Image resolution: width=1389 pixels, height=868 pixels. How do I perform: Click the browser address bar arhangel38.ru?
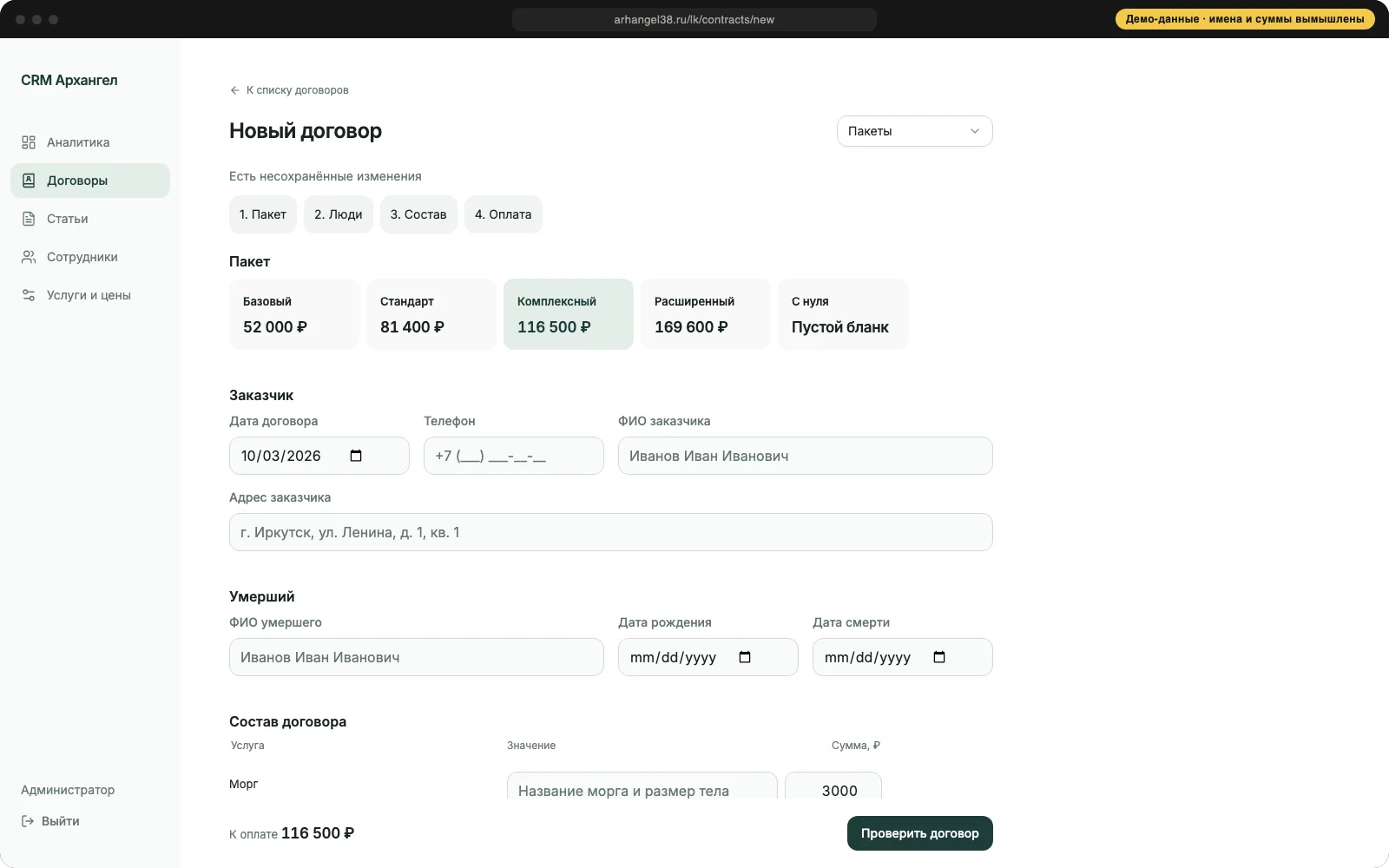pos(694,19)
